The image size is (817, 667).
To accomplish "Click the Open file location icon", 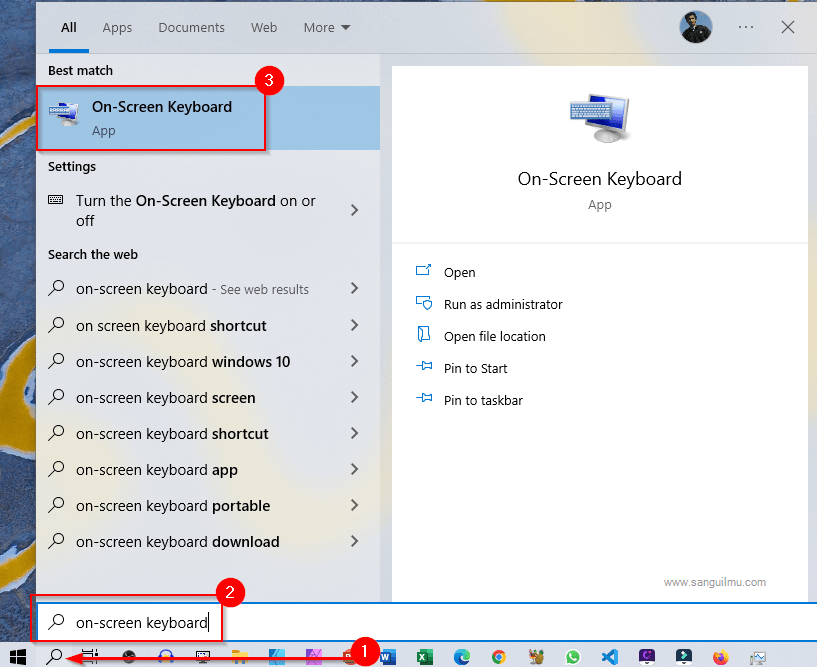I will (424, 334).
